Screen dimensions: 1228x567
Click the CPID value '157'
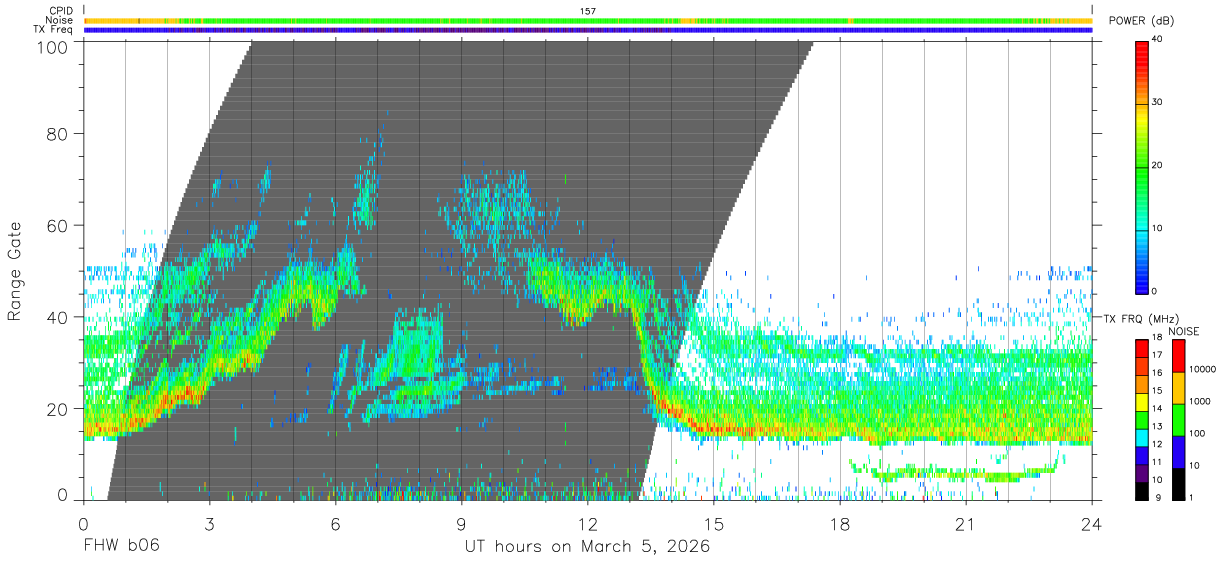588,11
